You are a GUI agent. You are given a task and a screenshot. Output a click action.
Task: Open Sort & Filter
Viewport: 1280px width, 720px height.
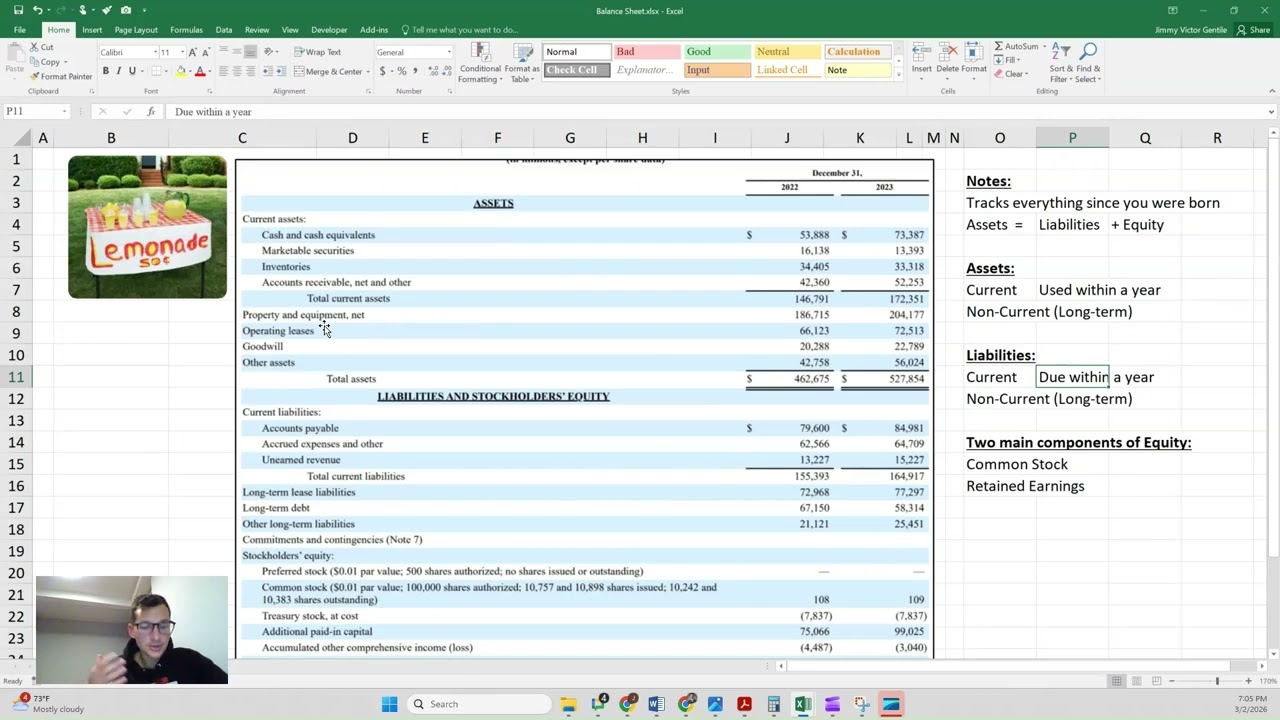tap(1060, 62)
